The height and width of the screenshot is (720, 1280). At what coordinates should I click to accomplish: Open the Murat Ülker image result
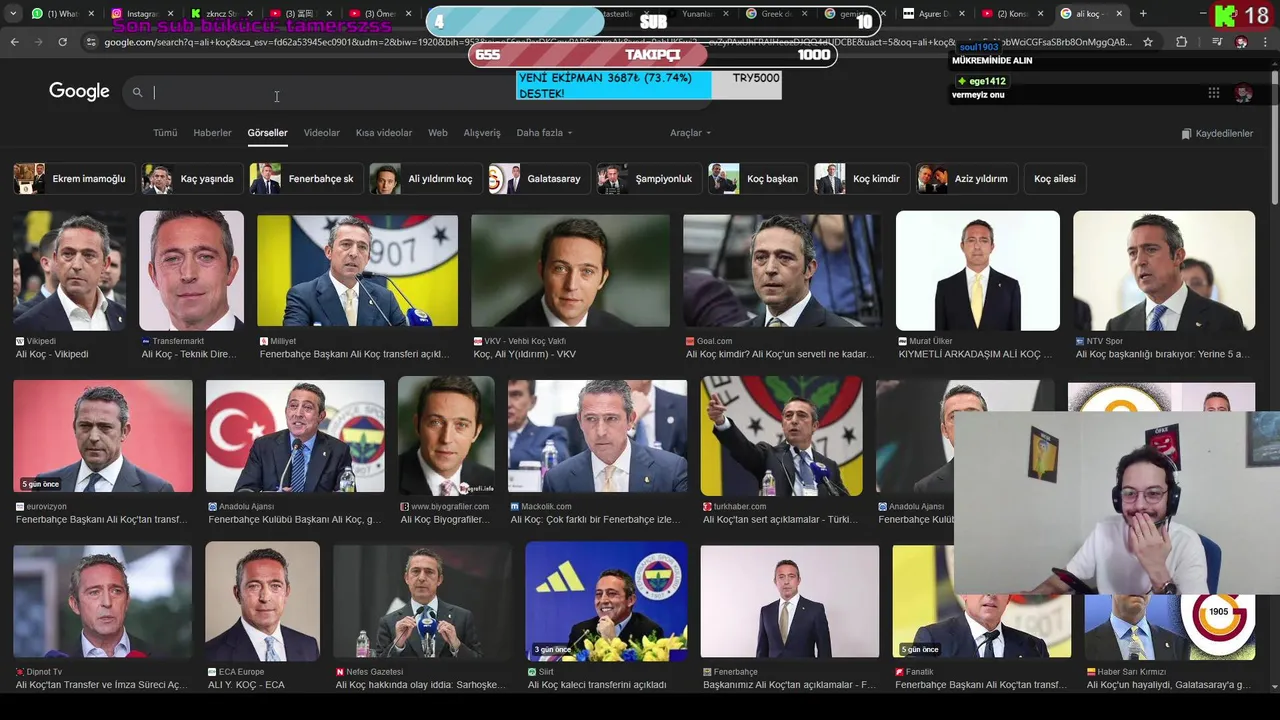(978, 270)
